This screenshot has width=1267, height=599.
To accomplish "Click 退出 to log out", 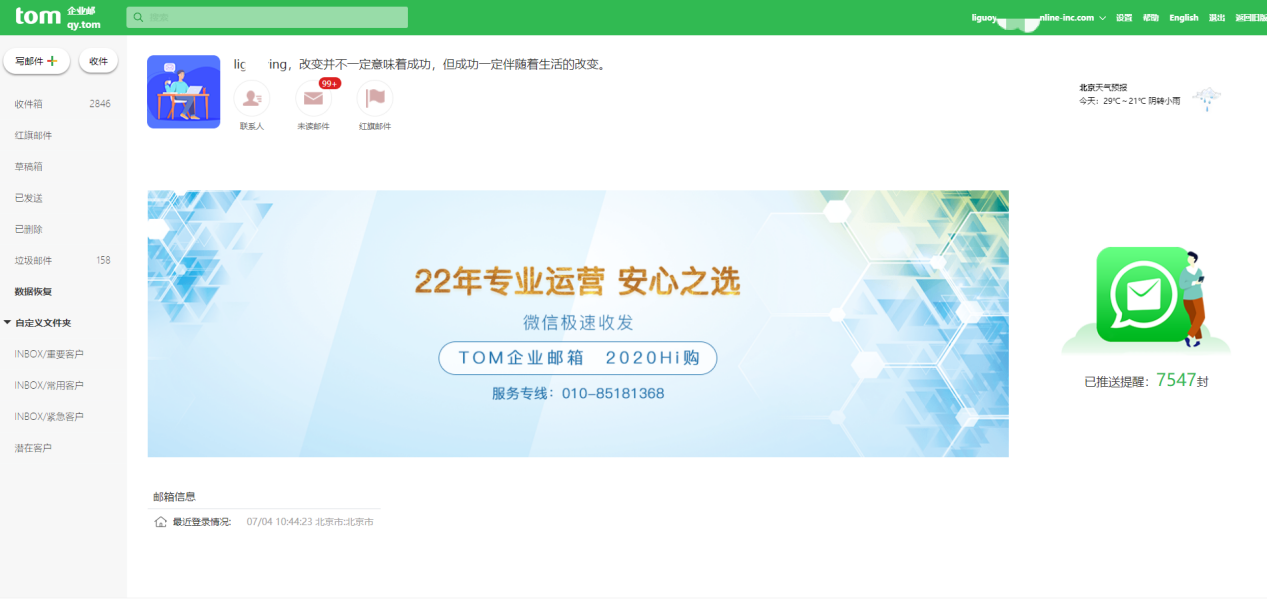I will click(x=1217, y=18).
